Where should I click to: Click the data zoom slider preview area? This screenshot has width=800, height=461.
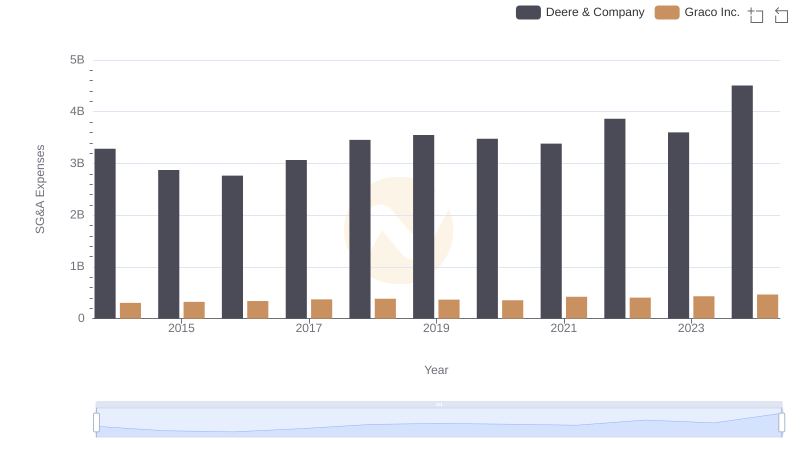pyautogui.click(x=439, y=423)
